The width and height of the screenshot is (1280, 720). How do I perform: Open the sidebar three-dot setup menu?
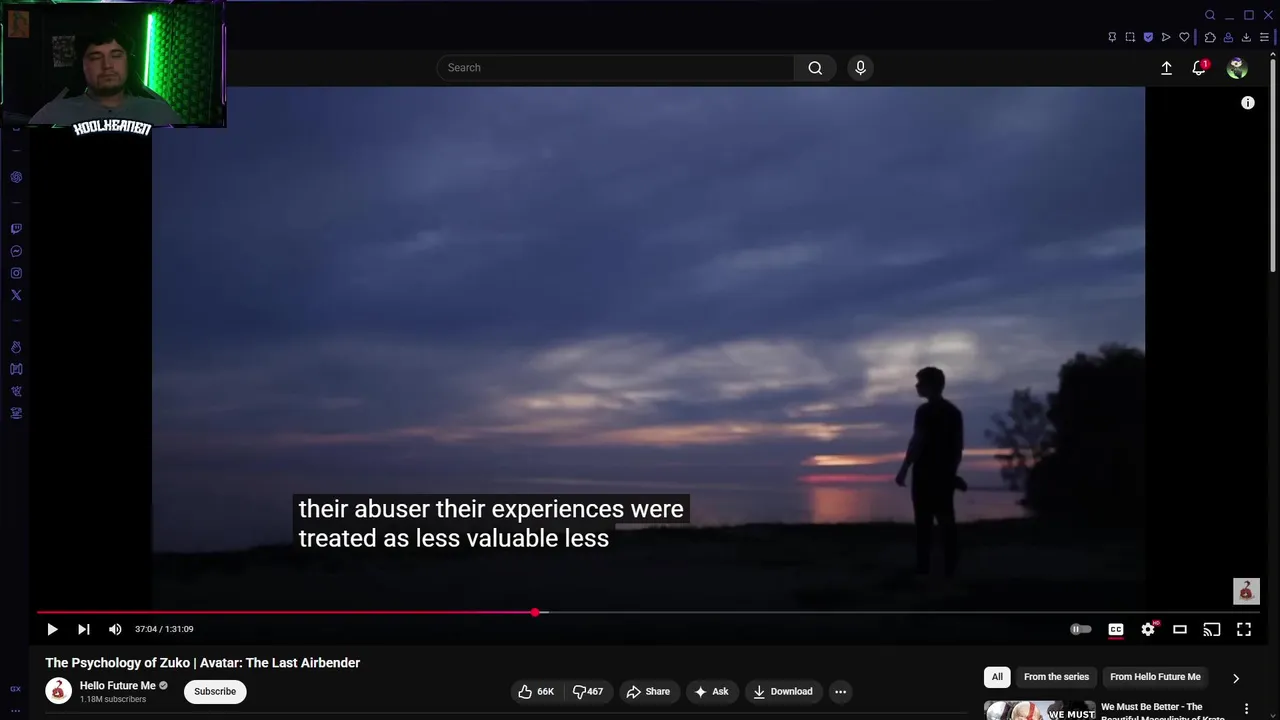pos(15,710)
